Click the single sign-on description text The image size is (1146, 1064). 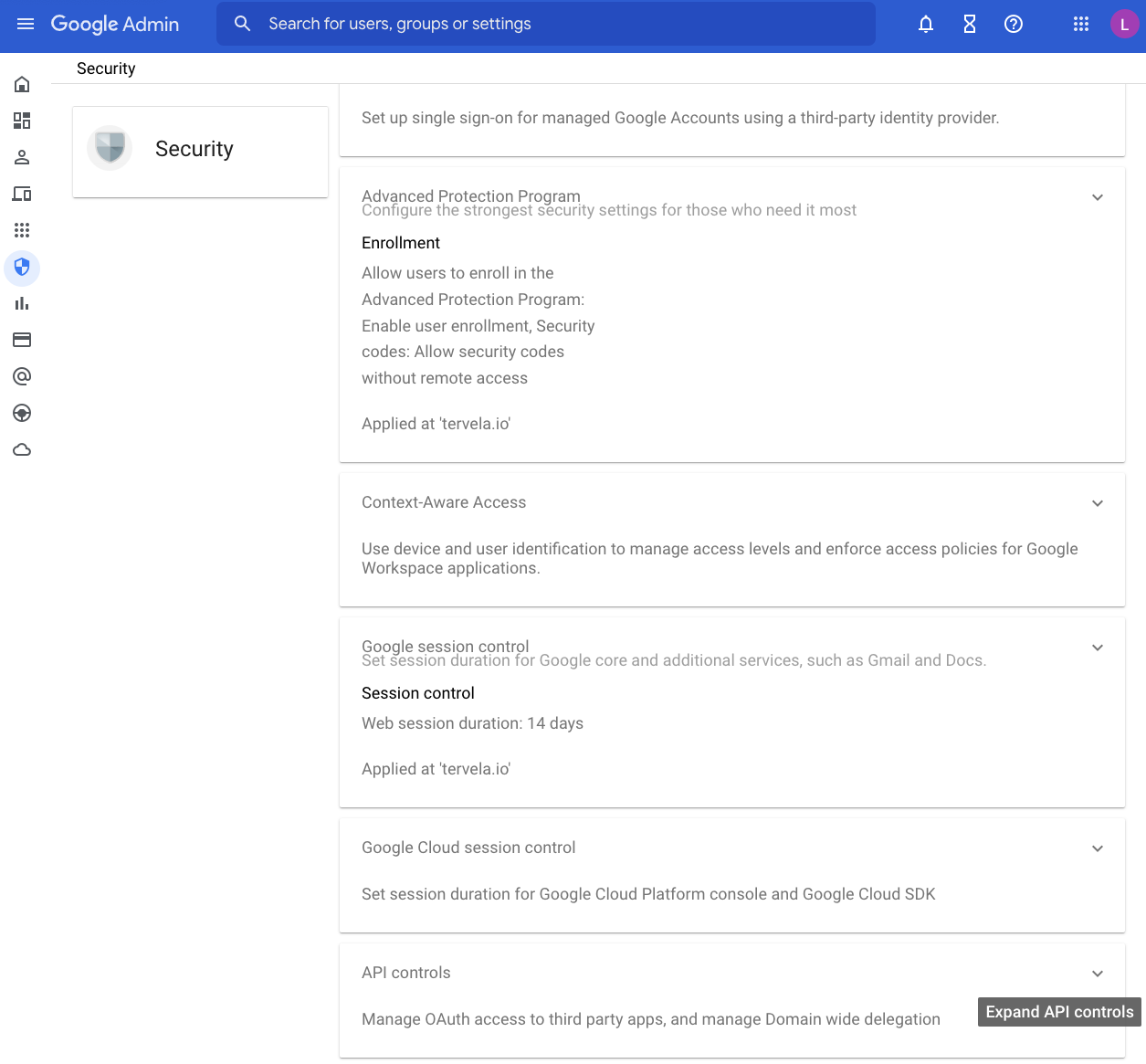pos(680,118)
